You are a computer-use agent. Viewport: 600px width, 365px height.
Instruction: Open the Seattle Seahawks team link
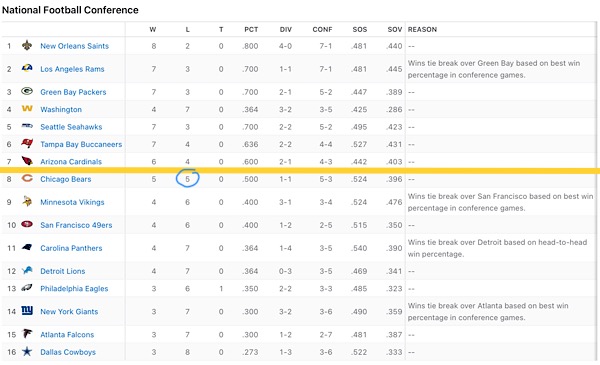click(71, 127)
